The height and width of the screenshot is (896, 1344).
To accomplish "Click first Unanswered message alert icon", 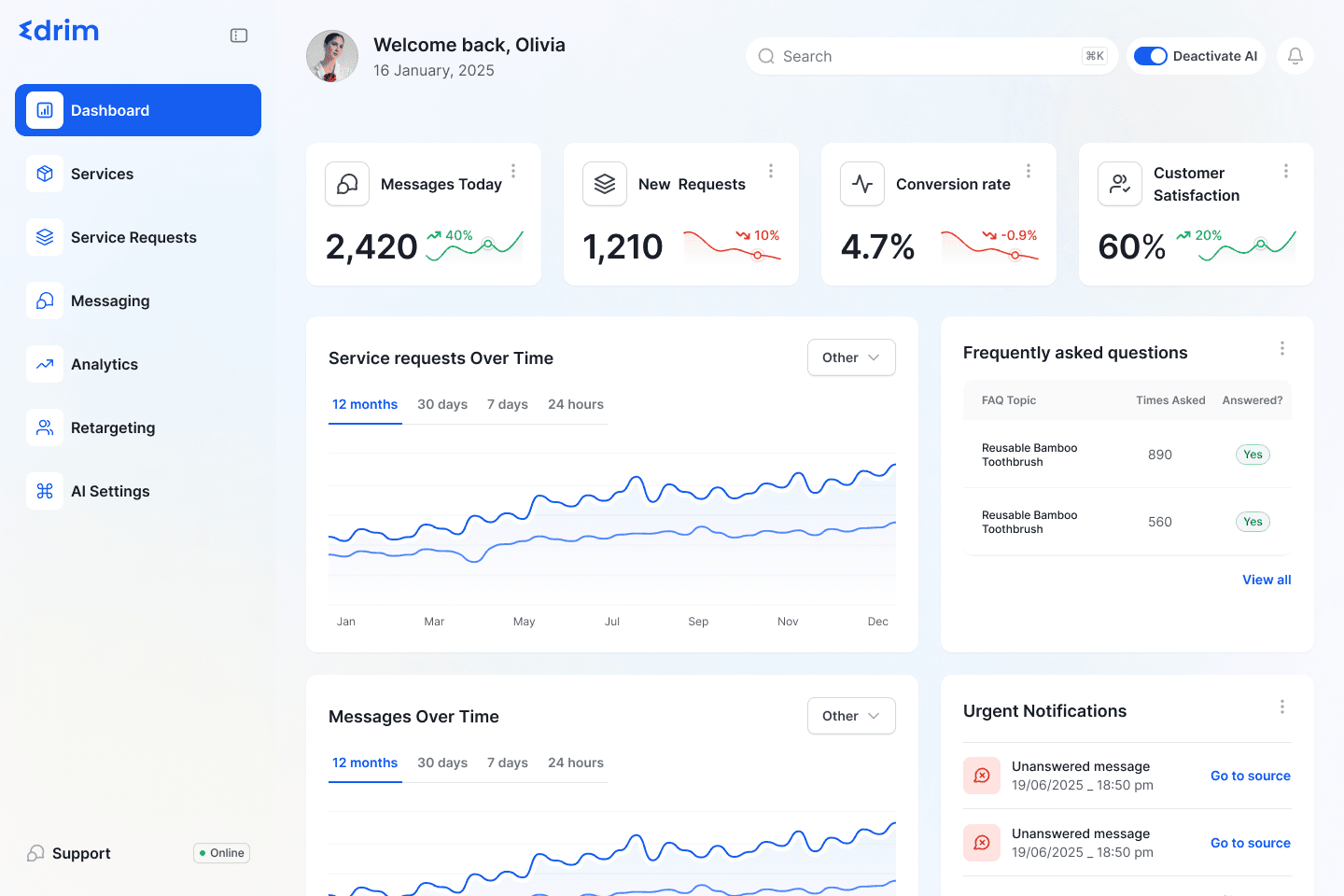I will [x=982, y=776].
